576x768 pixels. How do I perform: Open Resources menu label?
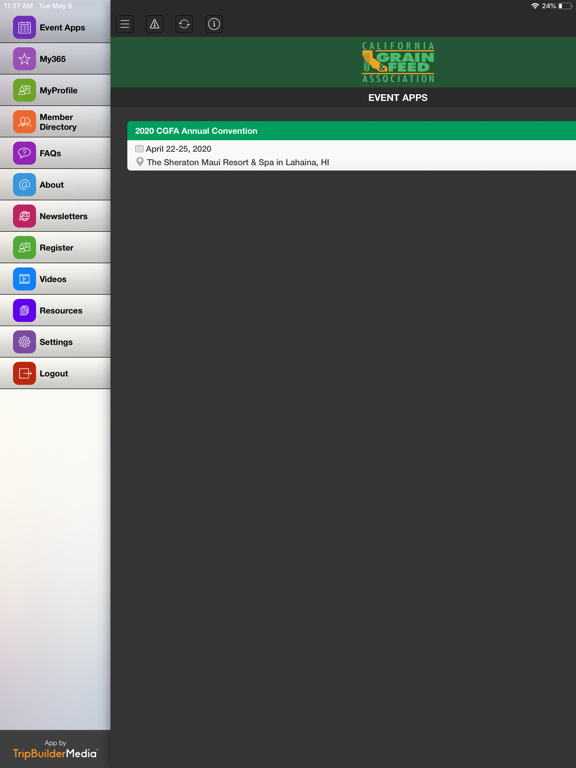coord(61,311)
